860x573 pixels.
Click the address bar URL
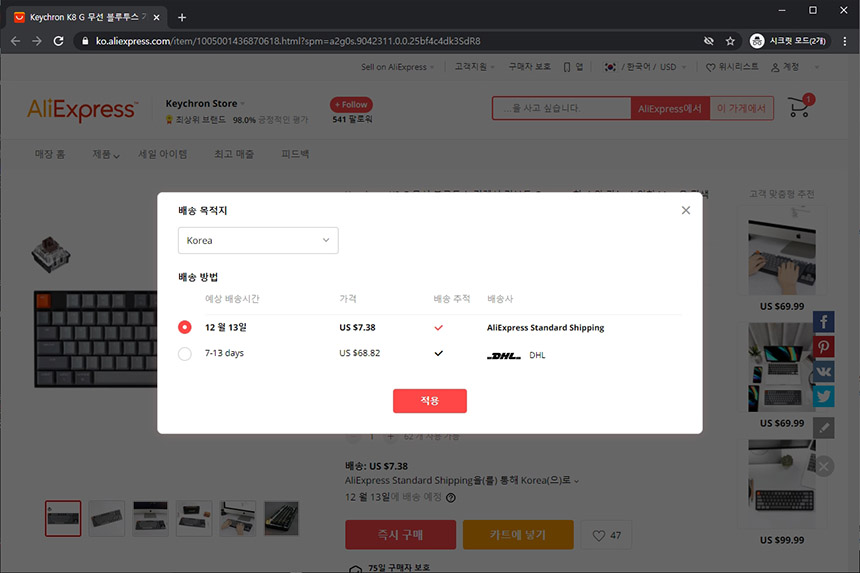coord(288,41)
